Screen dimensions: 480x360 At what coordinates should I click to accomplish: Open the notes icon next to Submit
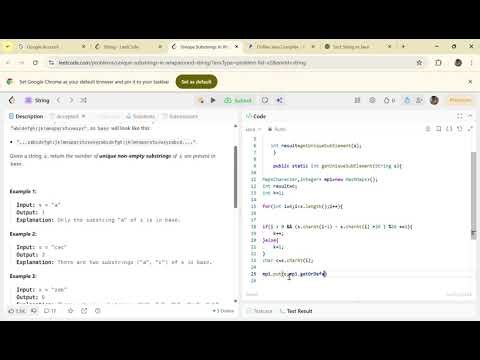pos(265,100)
